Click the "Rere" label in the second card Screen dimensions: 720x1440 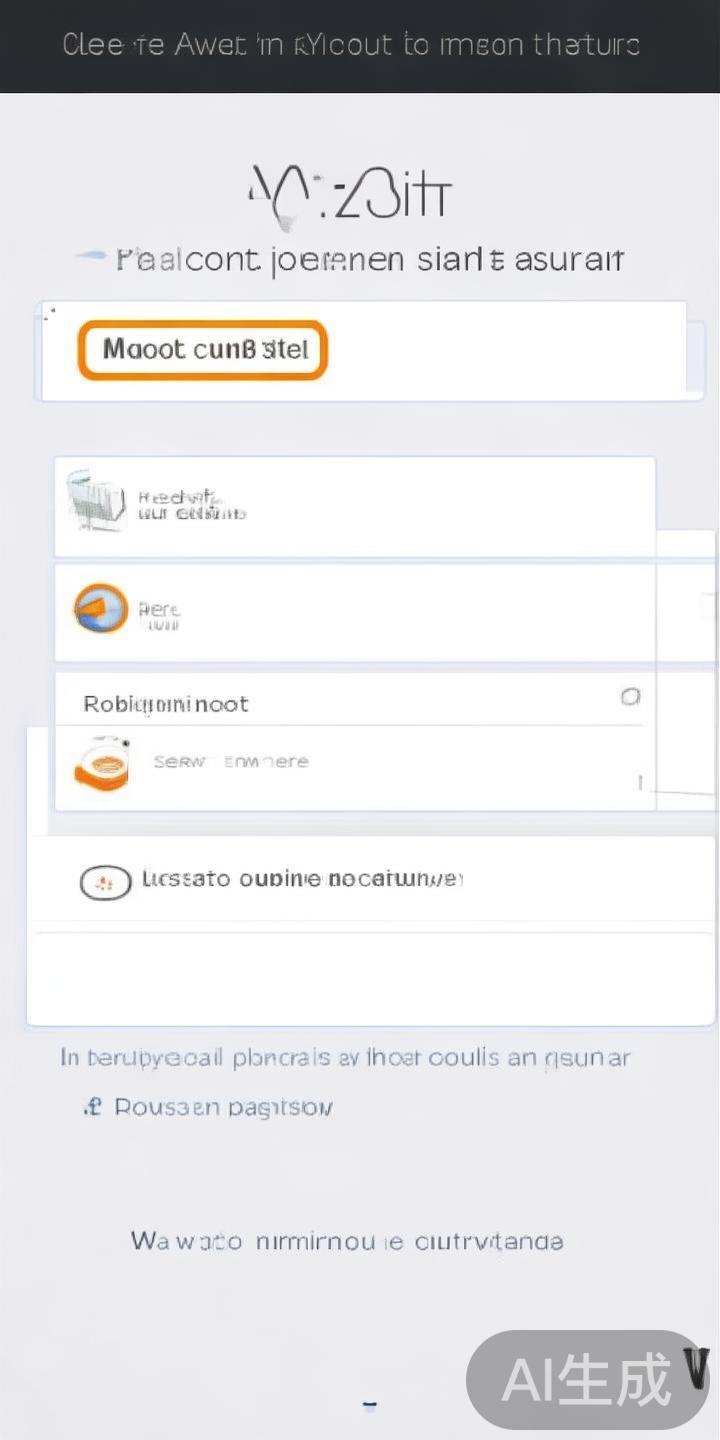click(159, 610)
